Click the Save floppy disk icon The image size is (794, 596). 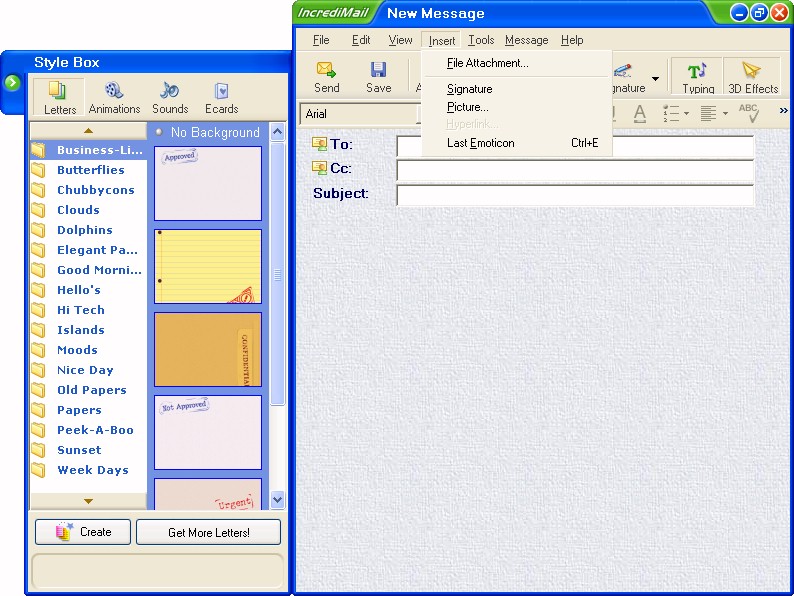(x=378, y=70)
